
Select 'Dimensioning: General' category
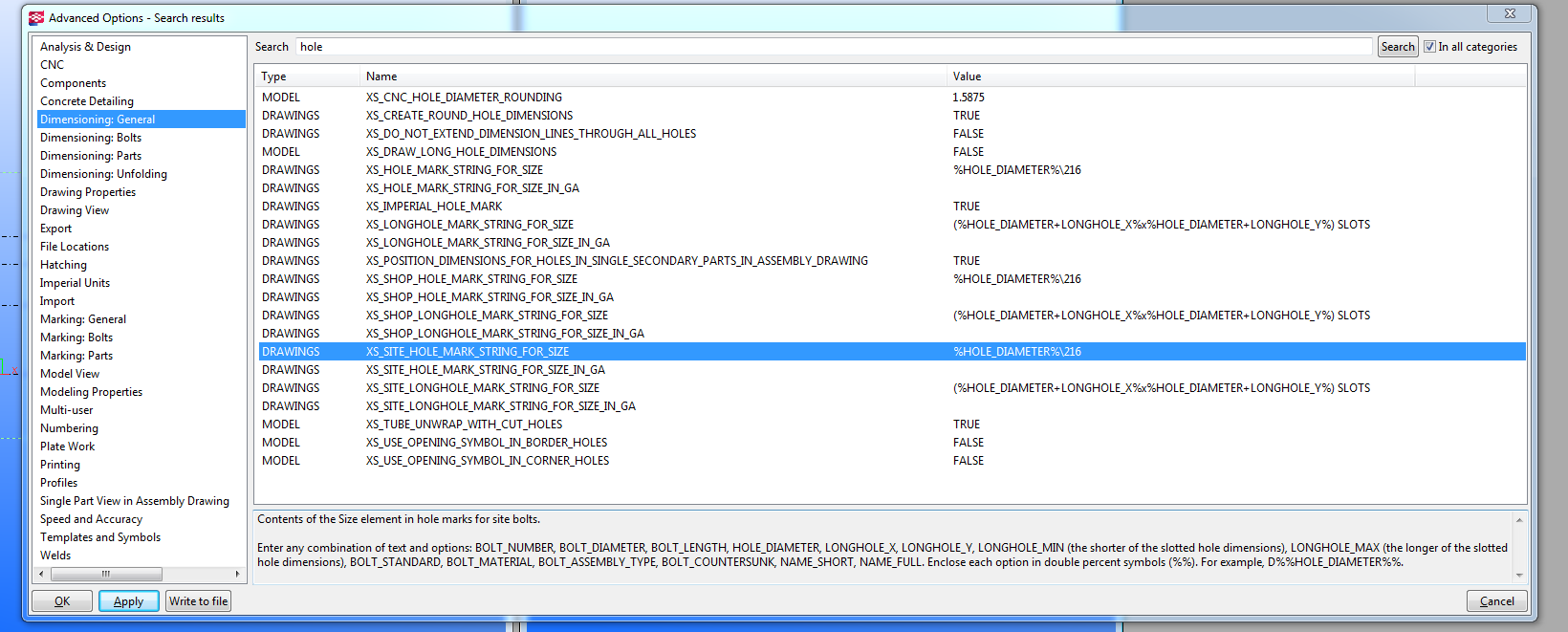click(x=142, y=120)
